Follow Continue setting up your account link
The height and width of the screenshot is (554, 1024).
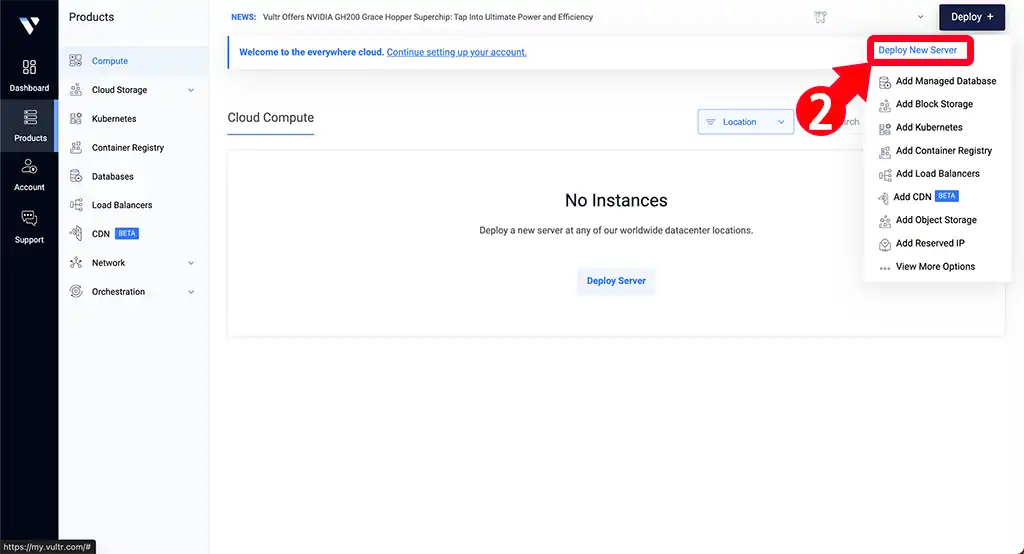[x=456, y=52]
